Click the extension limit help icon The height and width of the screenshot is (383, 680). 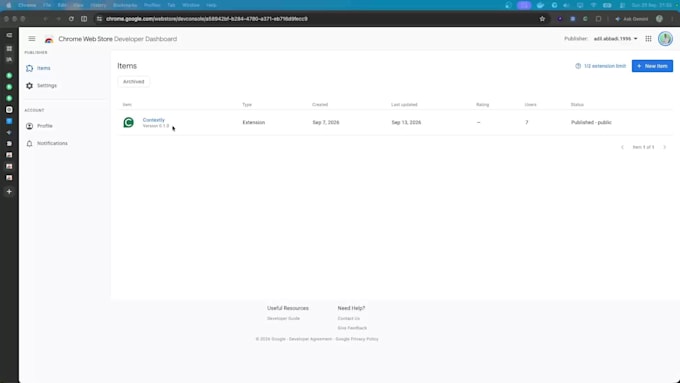(x=578, y=66)
